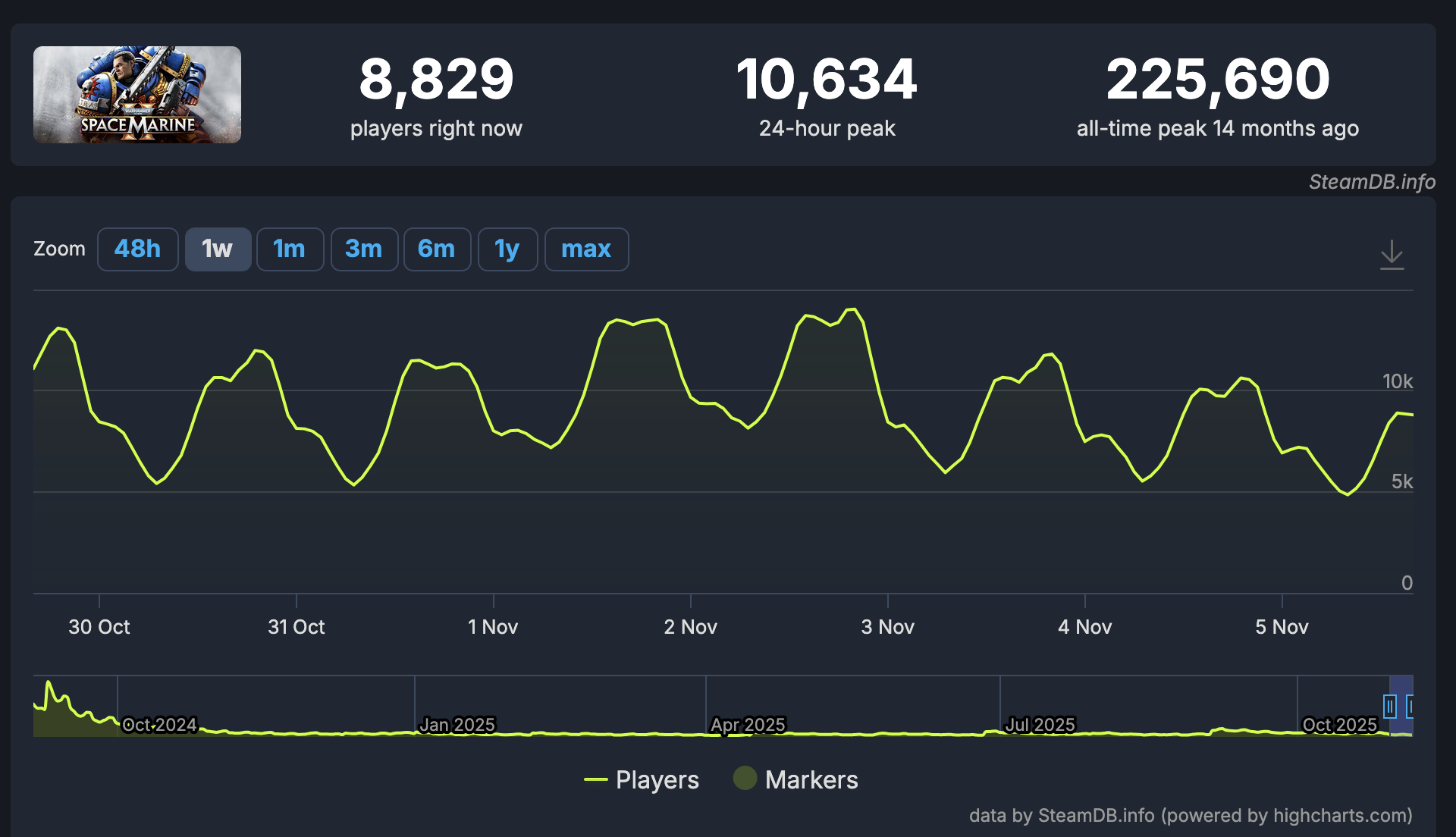Set zoom to 3m

coord(364,249)
